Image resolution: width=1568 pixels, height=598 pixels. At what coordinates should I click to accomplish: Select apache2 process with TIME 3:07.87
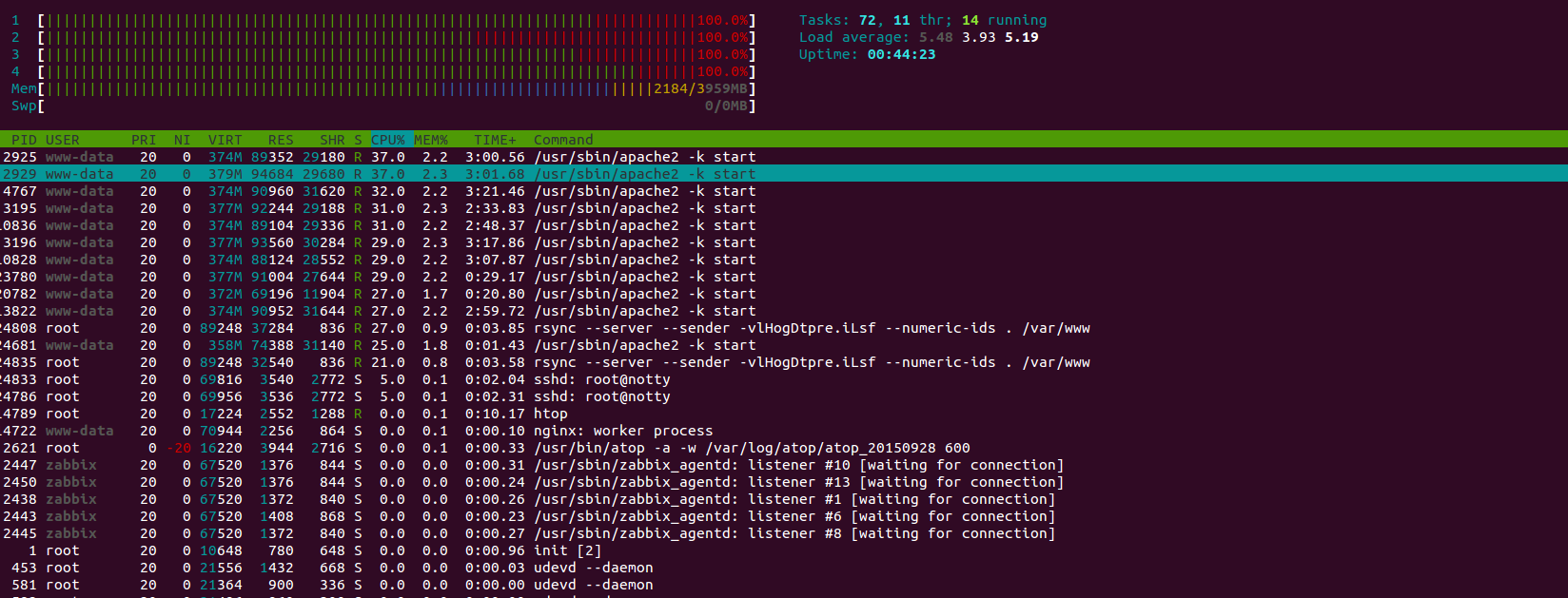pyautogui.click(x=784, y=260)
